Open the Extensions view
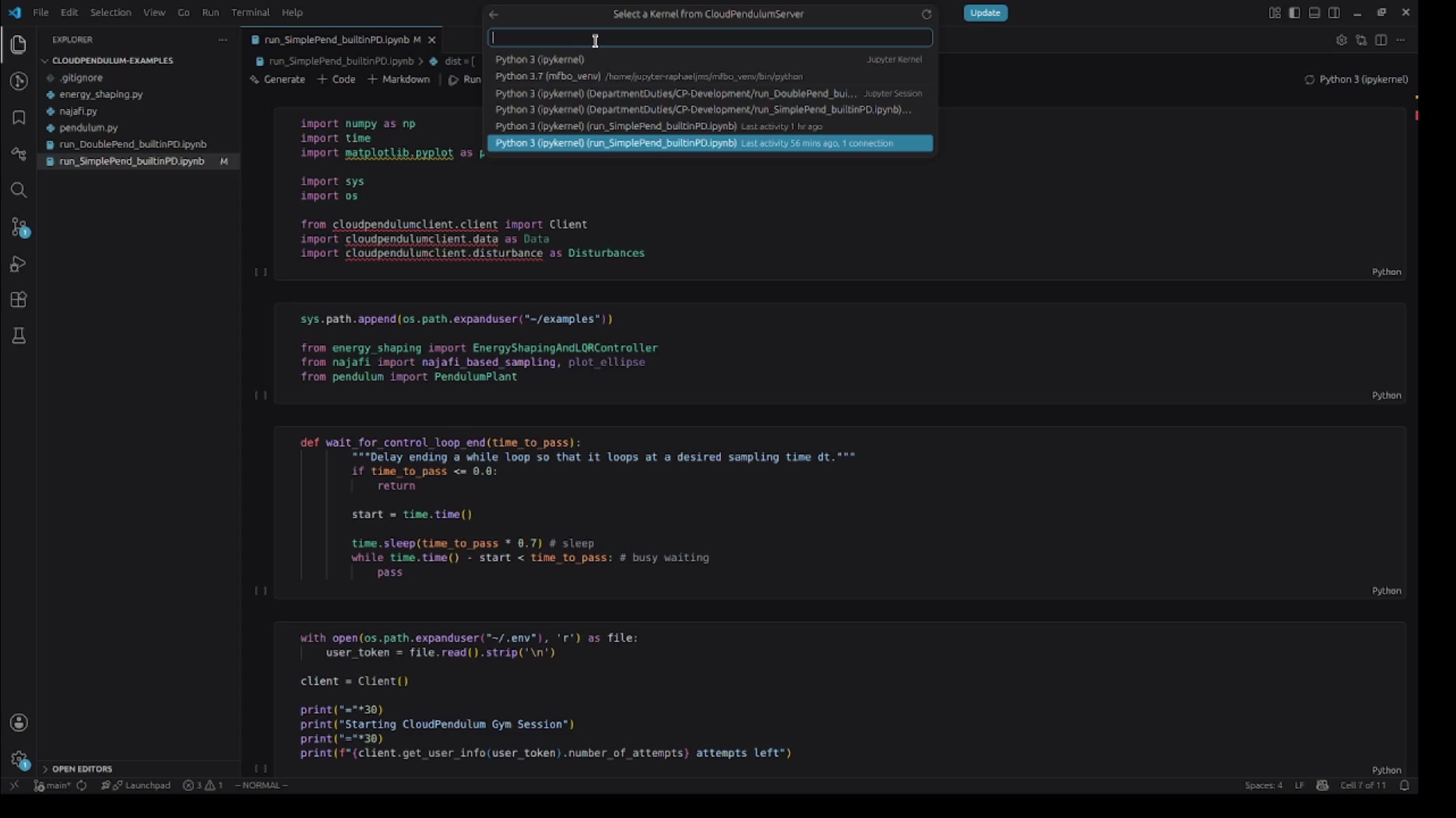 [19, 300]
